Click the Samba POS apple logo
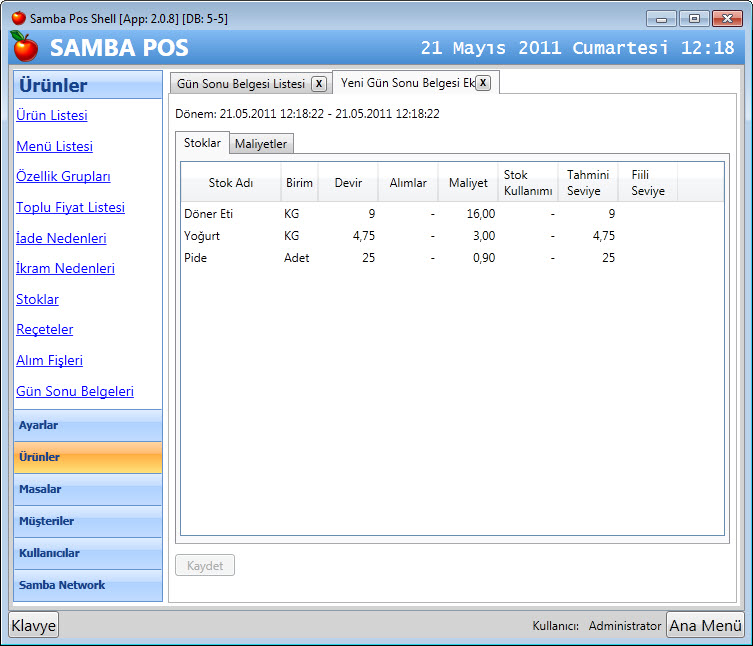The image size is (753, 646). [25, 47]
